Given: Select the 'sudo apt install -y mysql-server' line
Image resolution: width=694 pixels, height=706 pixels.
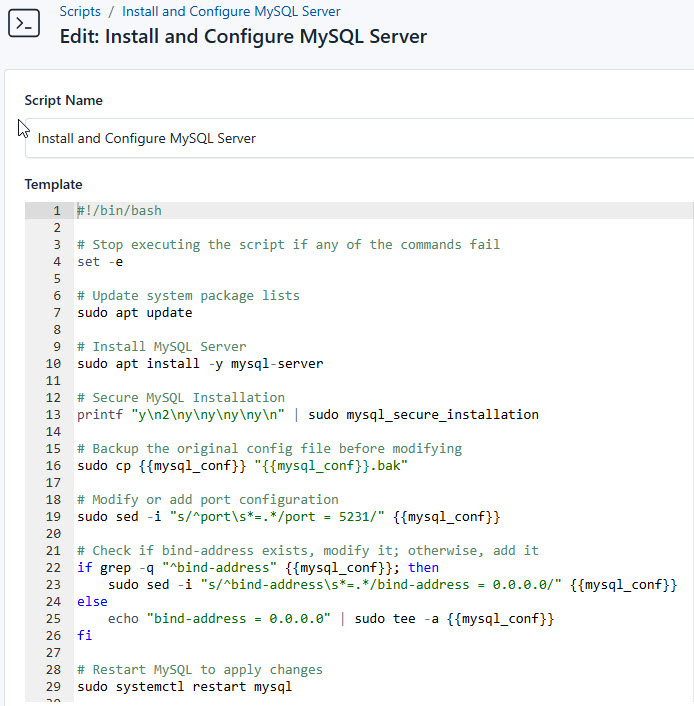Looking at the screenshot, I should pos(200,363).
